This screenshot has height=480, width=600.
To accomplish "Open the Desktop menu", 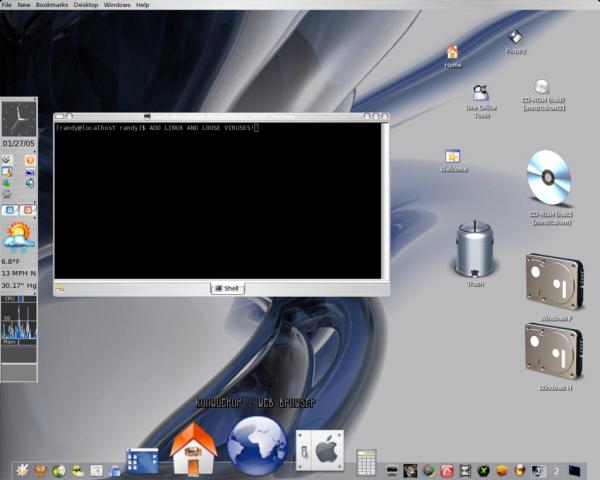I will click(x=86, y=5).
